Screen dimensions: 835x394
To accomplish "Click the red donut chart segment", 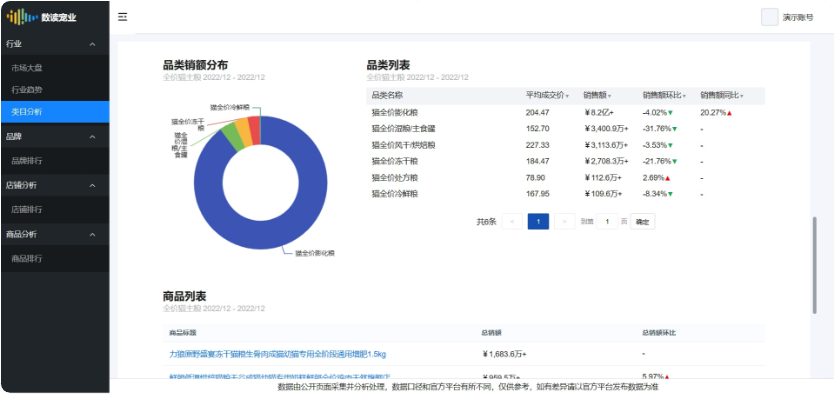I will point(255,129).
